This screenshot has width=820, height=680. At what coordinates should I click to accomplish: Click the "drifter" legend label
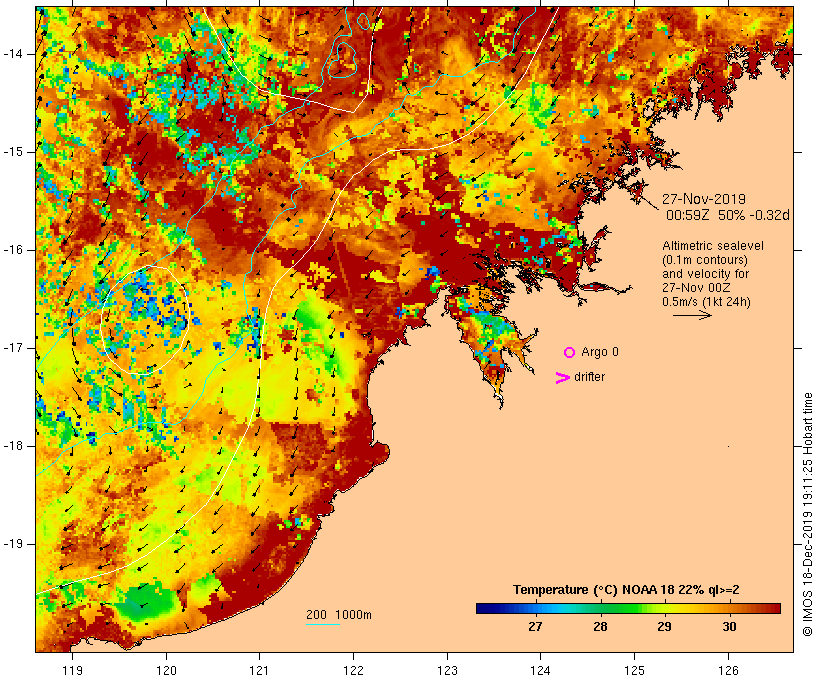click(x=589, y=377)
